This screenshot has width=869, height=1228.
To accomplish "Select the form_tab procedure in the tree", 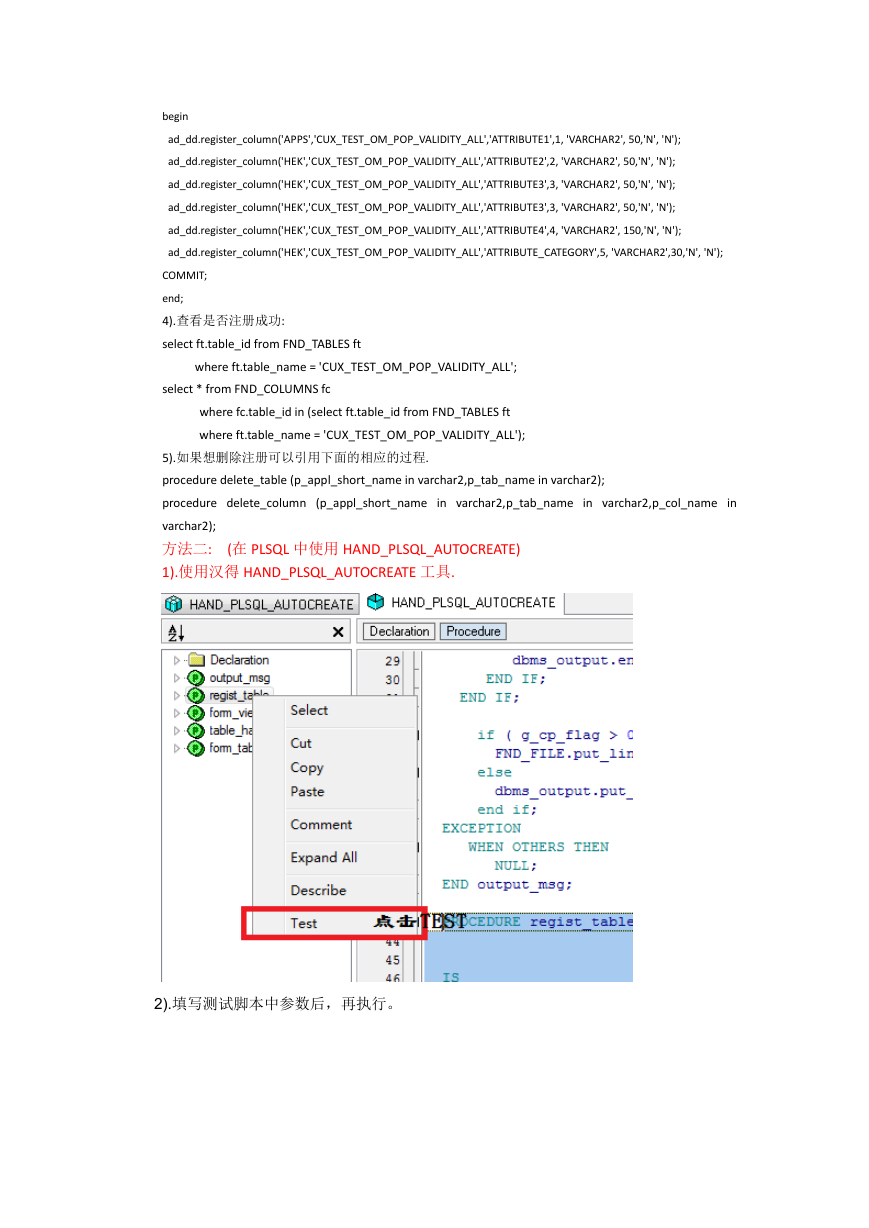I will [231, 748].
